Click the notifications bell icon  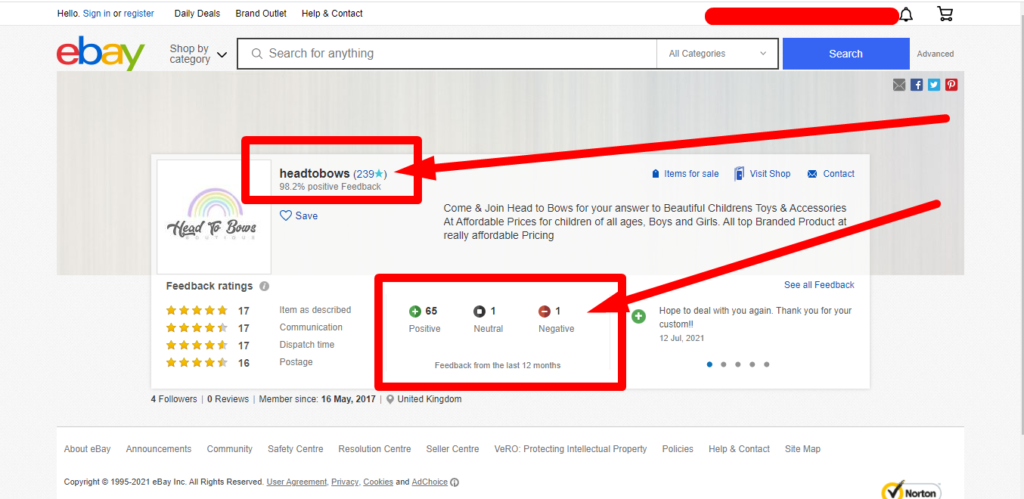[906, 14]
